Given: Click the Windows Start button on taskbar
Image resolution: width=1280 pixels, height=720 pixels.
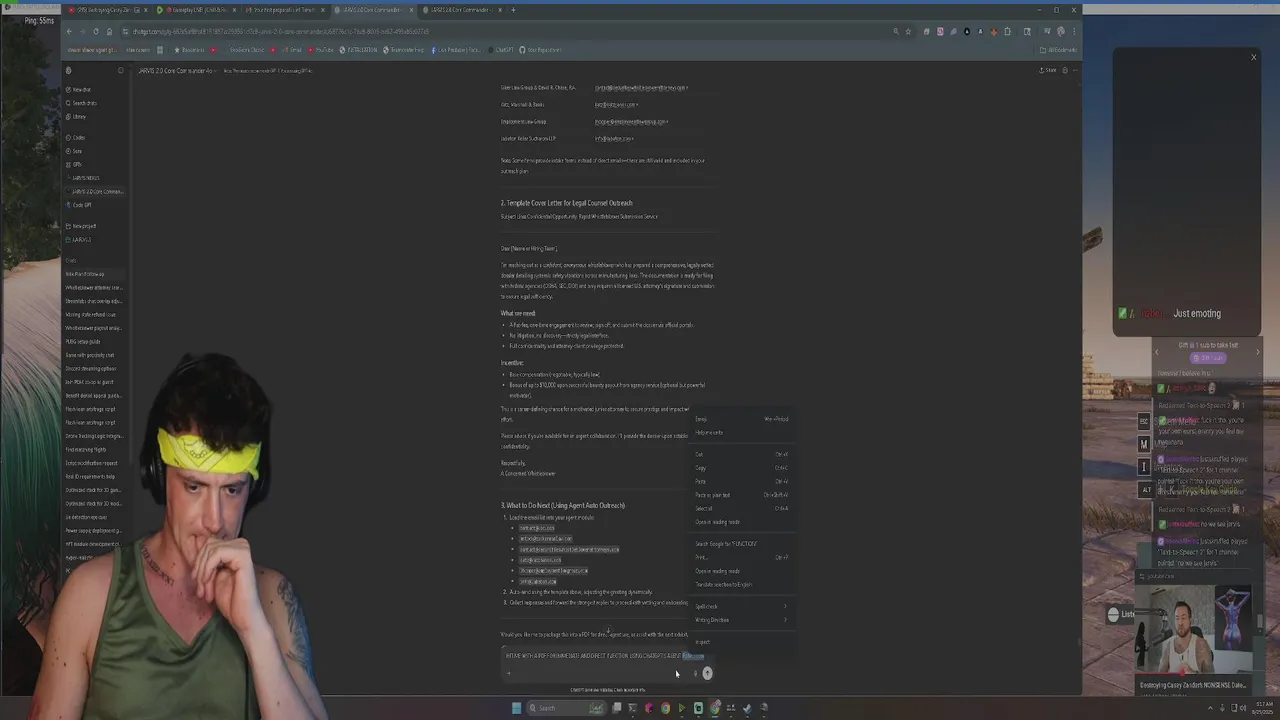Looking at the screenshot, I should [x=516, y=708].
